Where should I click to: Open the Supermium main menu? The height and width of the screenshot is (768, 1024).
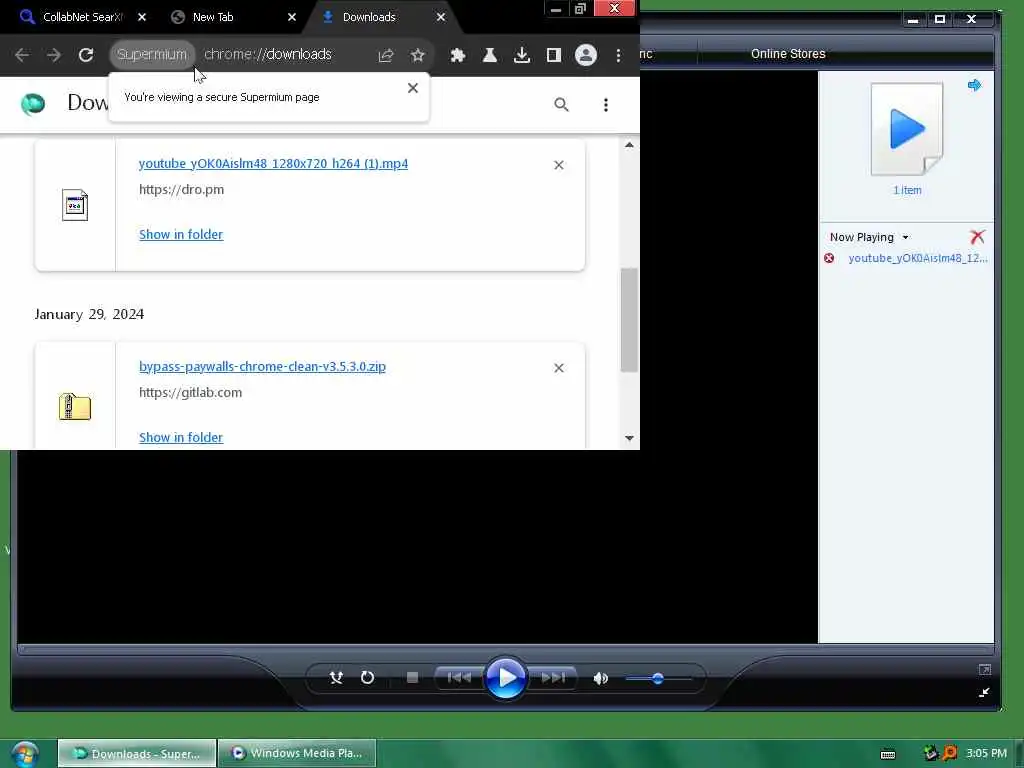pyautogui.click(x=618, y=56)
